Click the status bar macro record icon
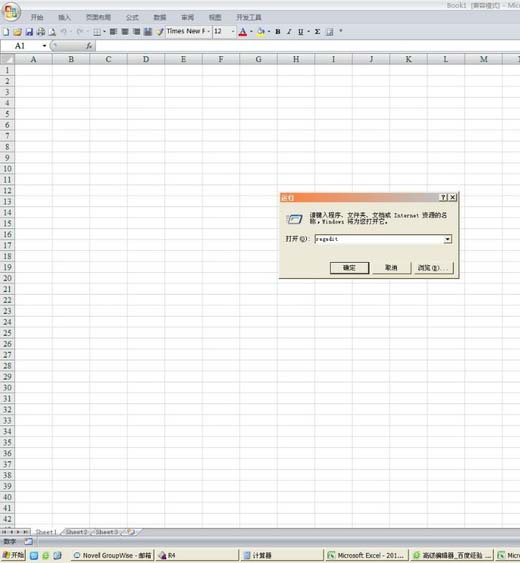Screen dimensions: 520x563 tap(28, 541)
